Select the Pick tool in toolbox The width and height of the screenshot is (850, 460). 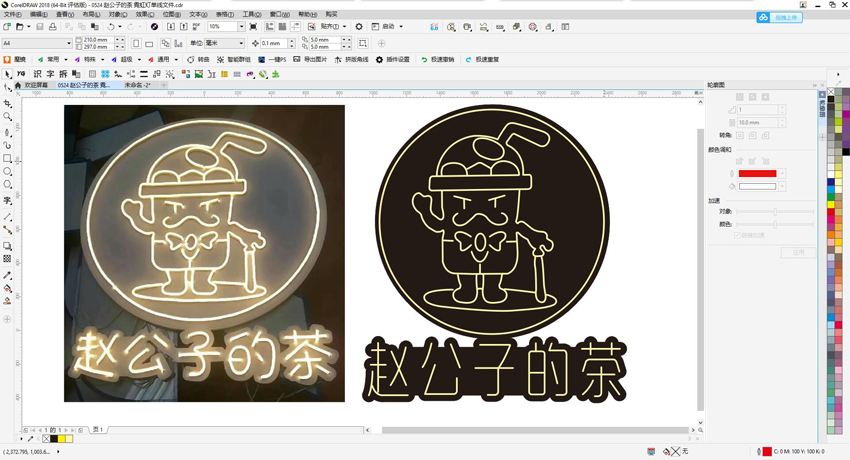(x=7, y=74)
